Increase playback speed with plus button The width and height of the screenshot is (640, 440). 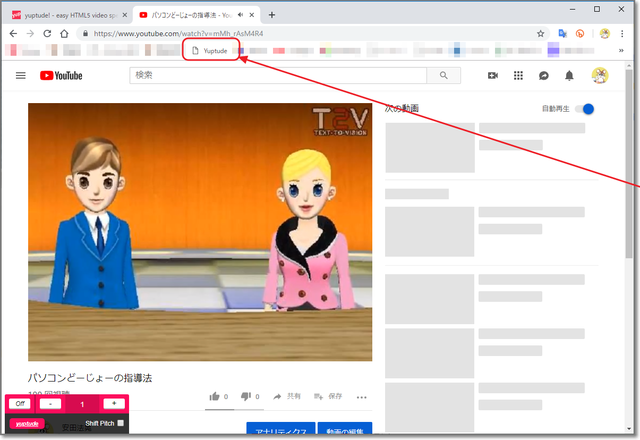click(x=113, y=404)
